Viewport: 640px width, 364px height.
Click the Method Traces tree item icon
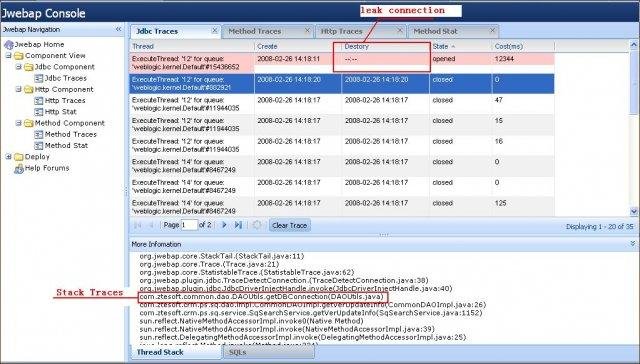pos(39,134)
